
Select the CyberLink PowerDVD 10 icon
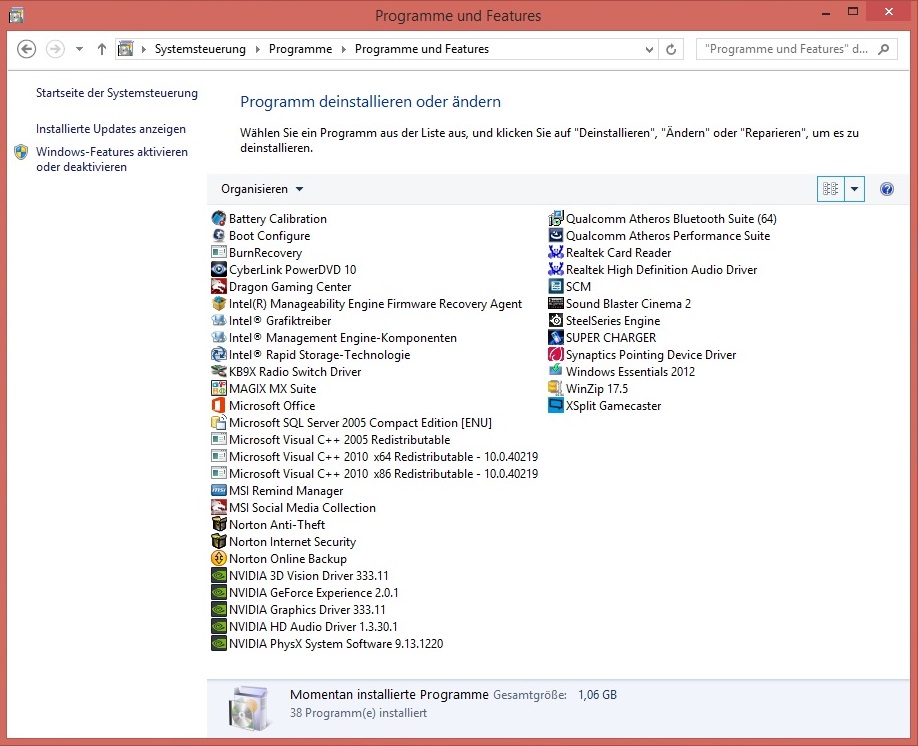(218, 269)
